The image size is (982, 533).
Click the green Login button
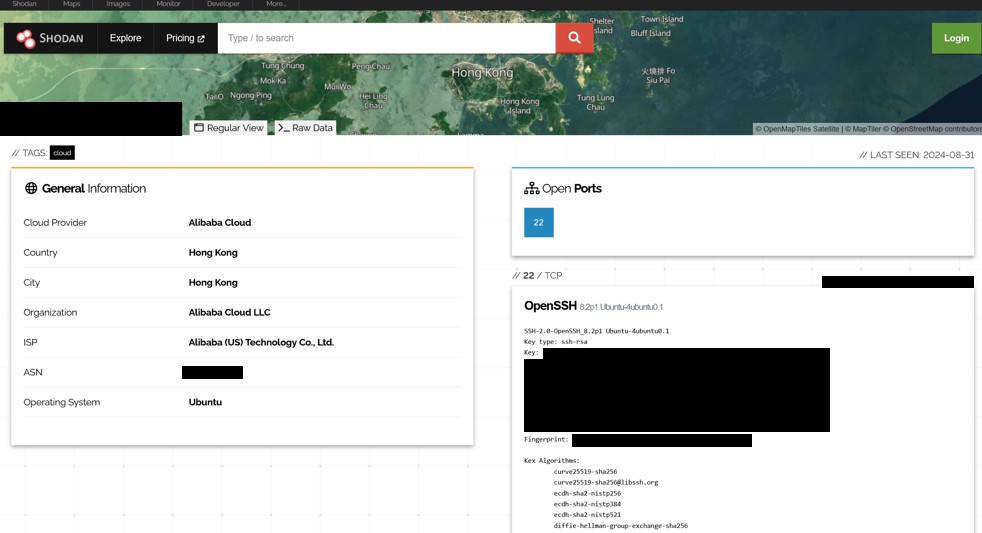point(956,38)
